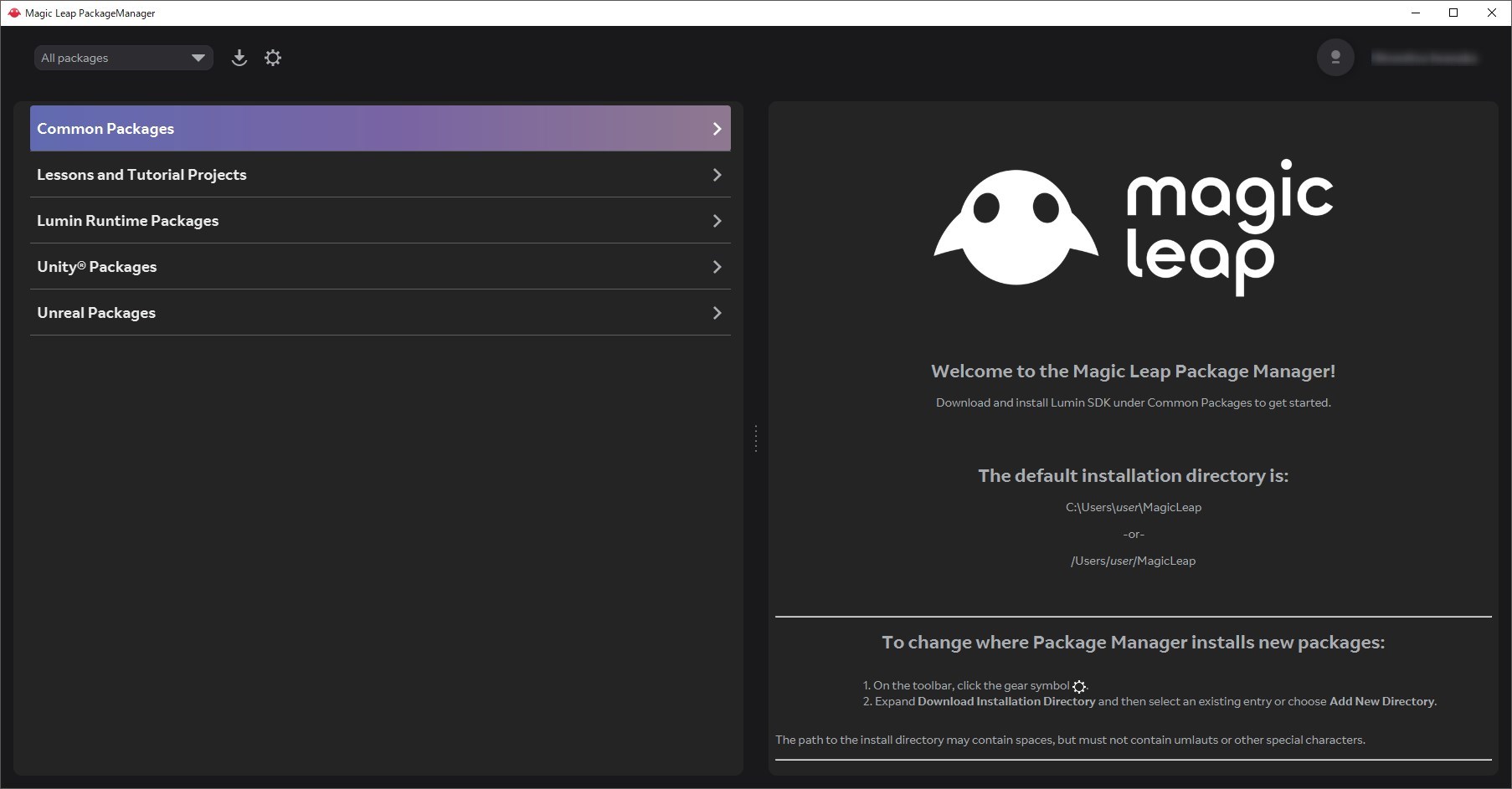Select the Unity Packages row

pyautogui.click(x=380, y=266)
